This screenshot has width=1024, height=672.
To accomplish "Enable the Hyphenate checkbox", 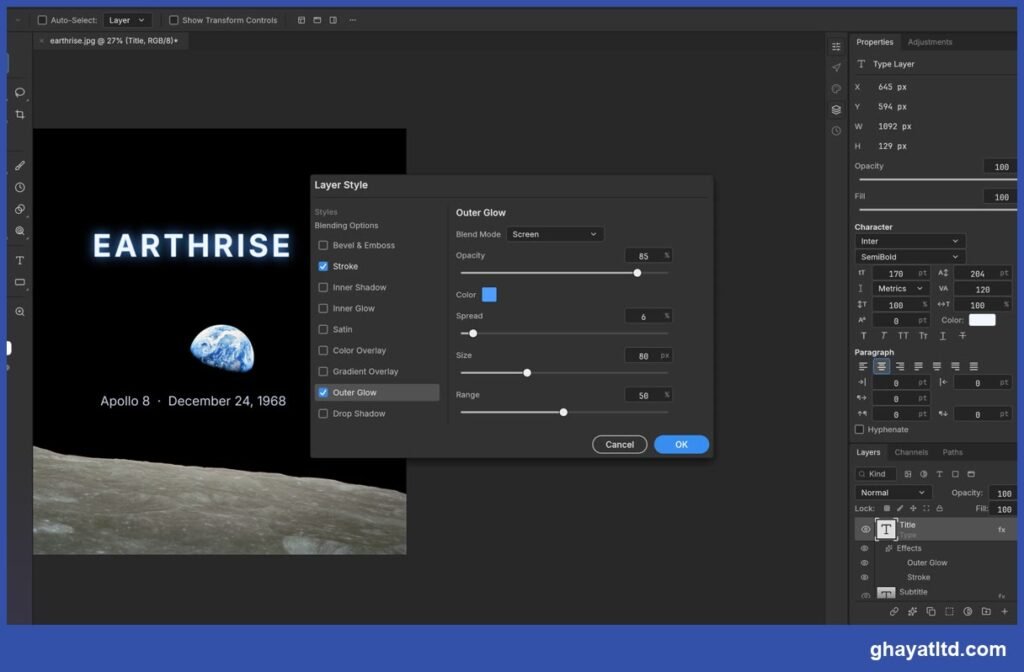I will [x=859, y=430].
